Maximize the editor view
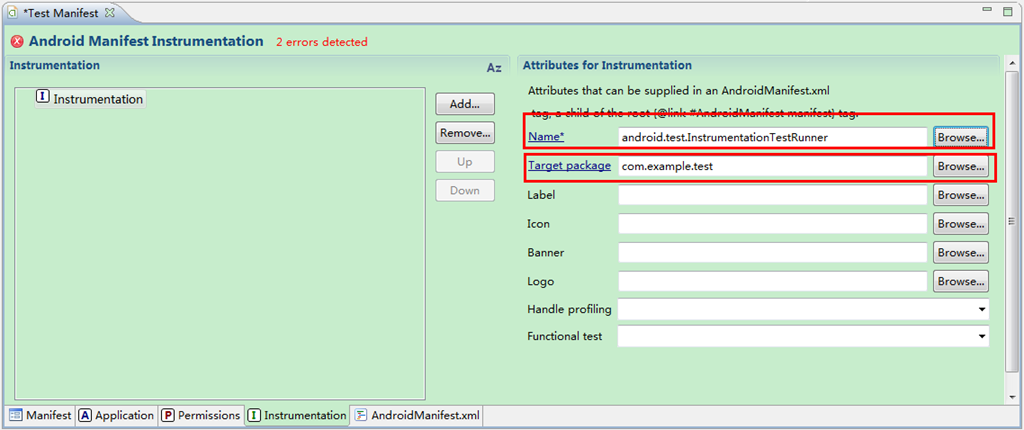 [1006, 11]
